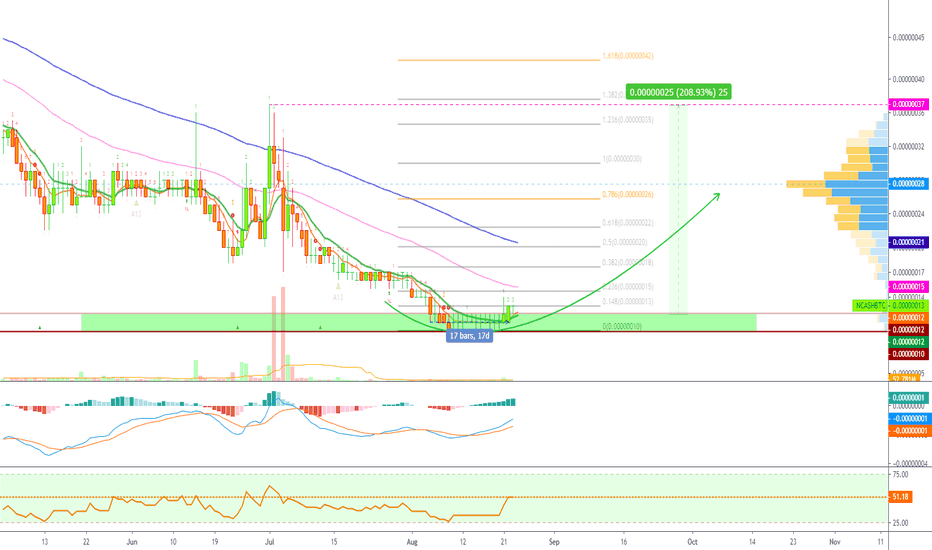932x550 pixels.
Task: Click the light blue 0.00000028 price tag
Action: tap(908, 184)
